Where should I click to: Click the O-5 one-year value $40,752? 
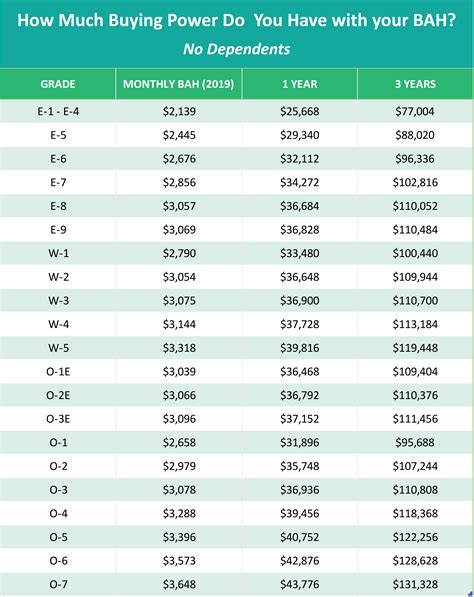click(300, 537)
